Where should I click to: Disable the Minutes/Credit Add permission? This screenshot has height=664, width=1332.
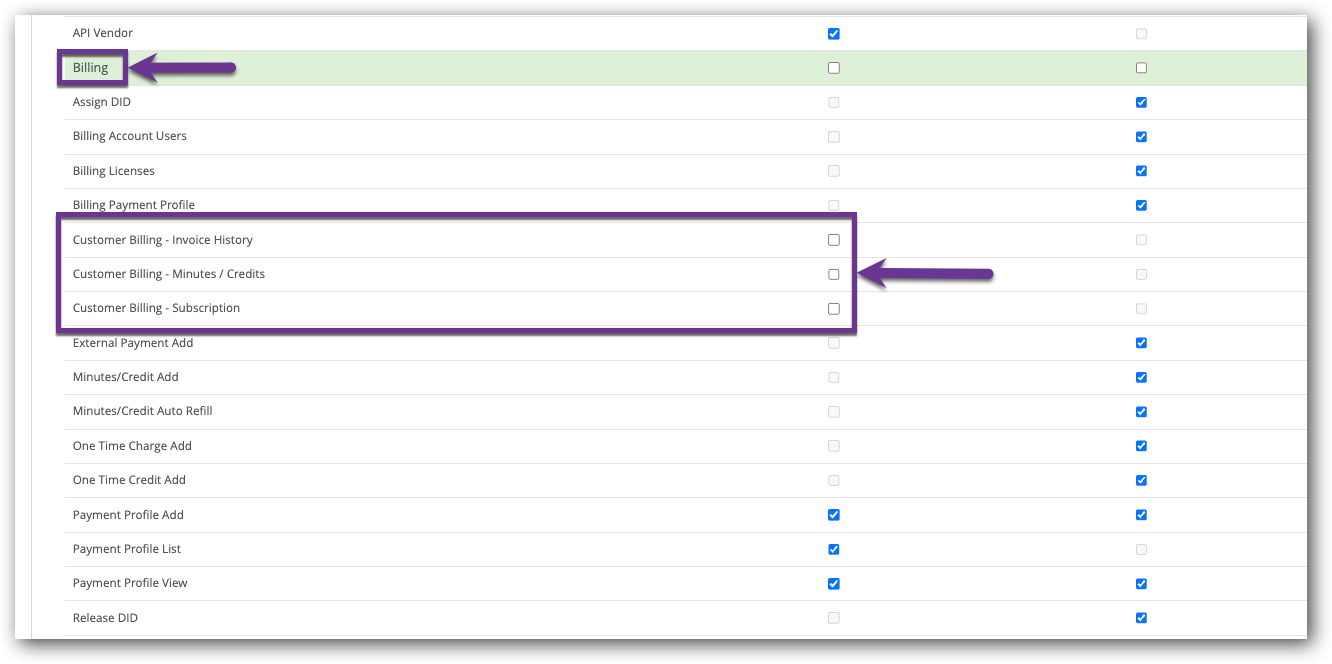1141,377
